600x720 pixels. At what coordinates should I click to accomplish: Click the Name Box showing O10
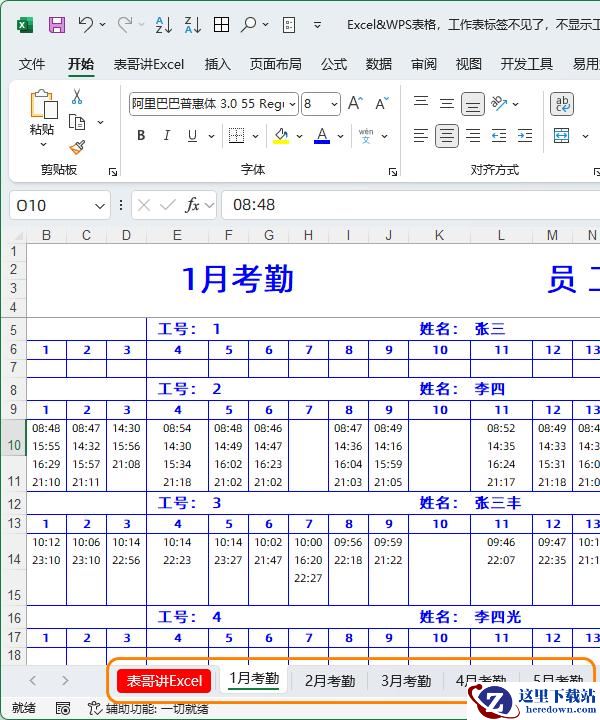click(x=52, y=205)
